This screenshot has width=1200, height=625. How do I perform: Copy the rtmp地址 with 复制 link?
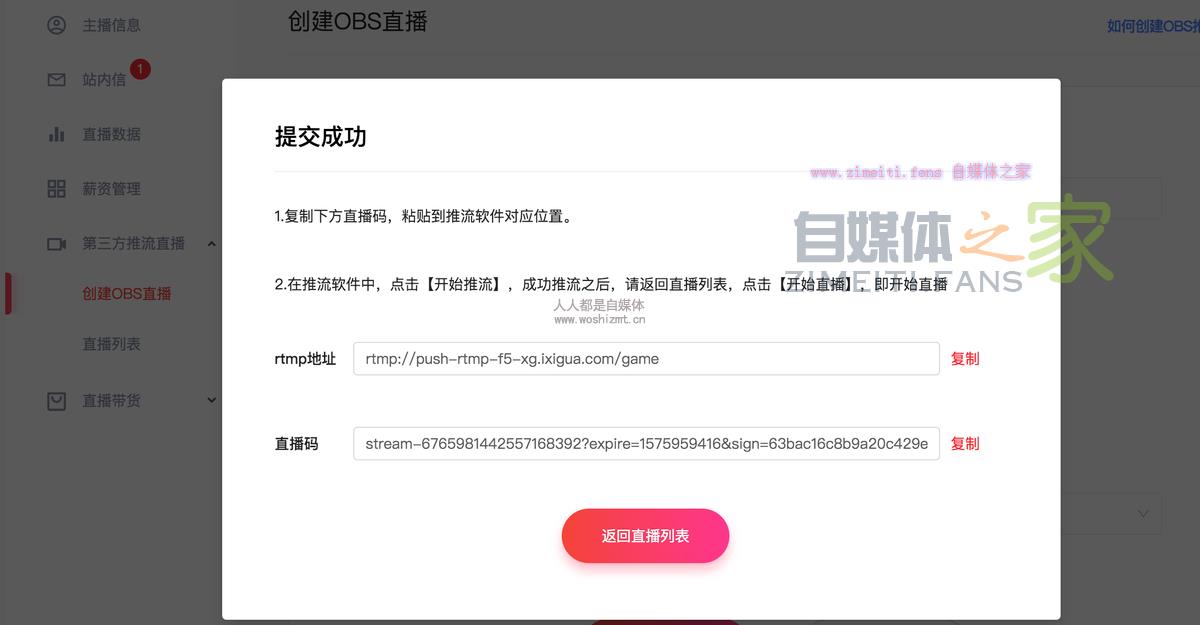click(965, 359)
